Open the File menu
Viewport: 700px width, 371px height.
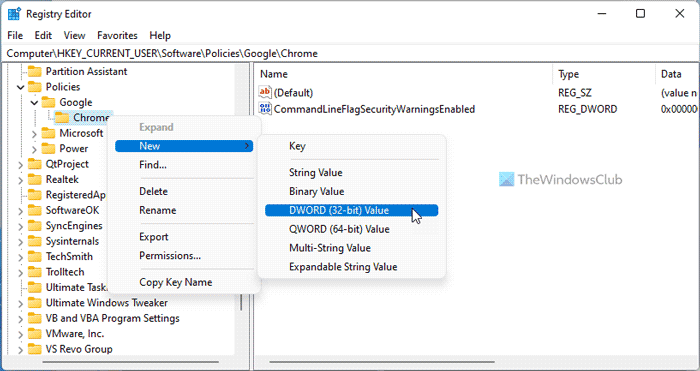tap(15, 35)
